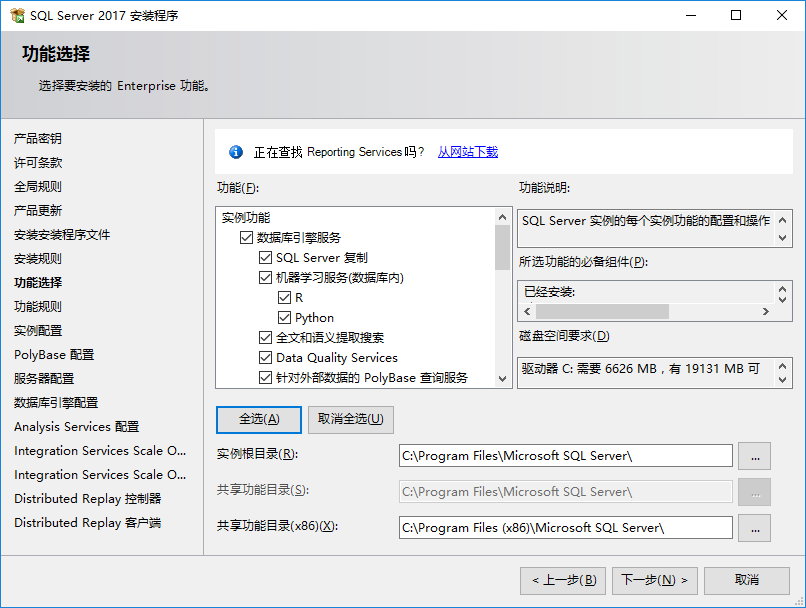Toggle 全文和语义提取搜索 checkbox
This screenshot has width=806, height=608.
[x=265, y=338]
